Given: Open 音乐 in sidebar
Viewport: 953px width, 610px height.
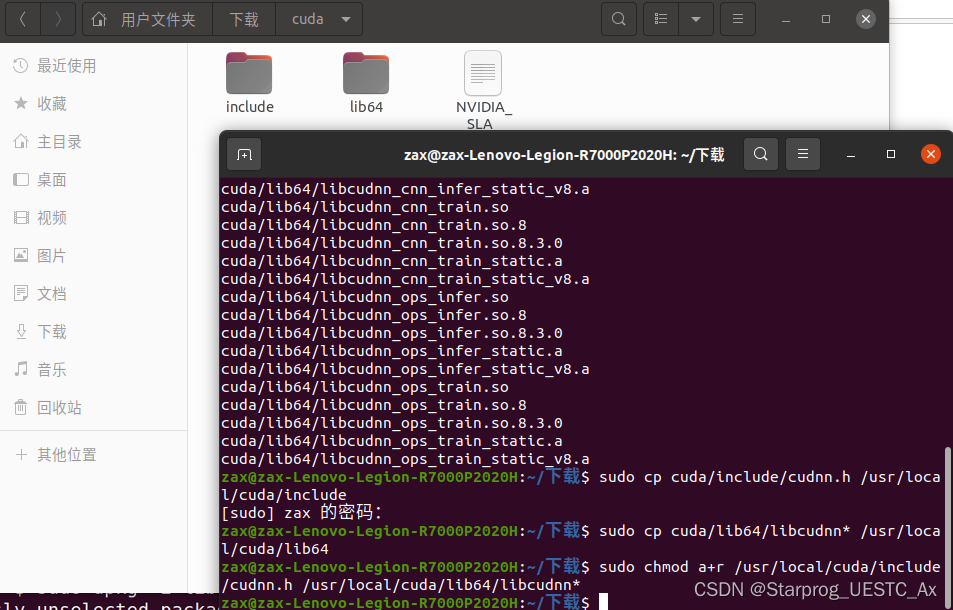Looking at the screenshot, I should point(94,369).
